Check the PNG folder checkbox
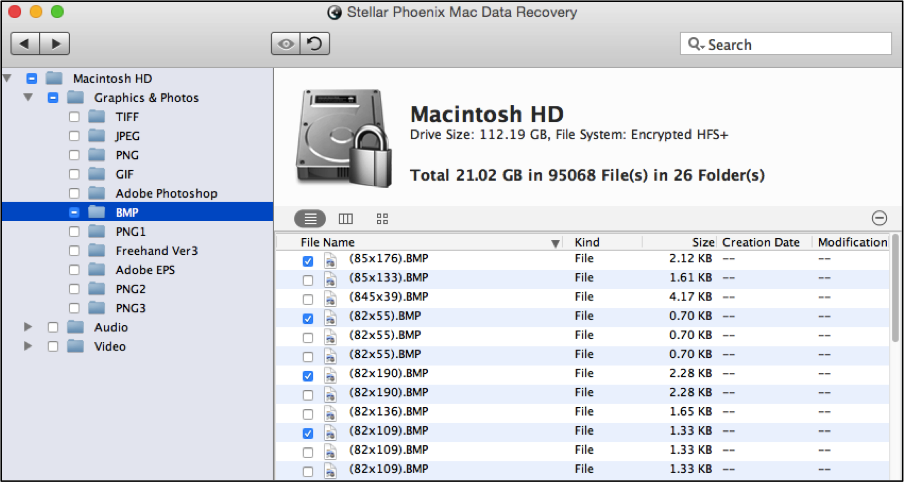Viewport: 904px width, 482px height. coord(74,155)
